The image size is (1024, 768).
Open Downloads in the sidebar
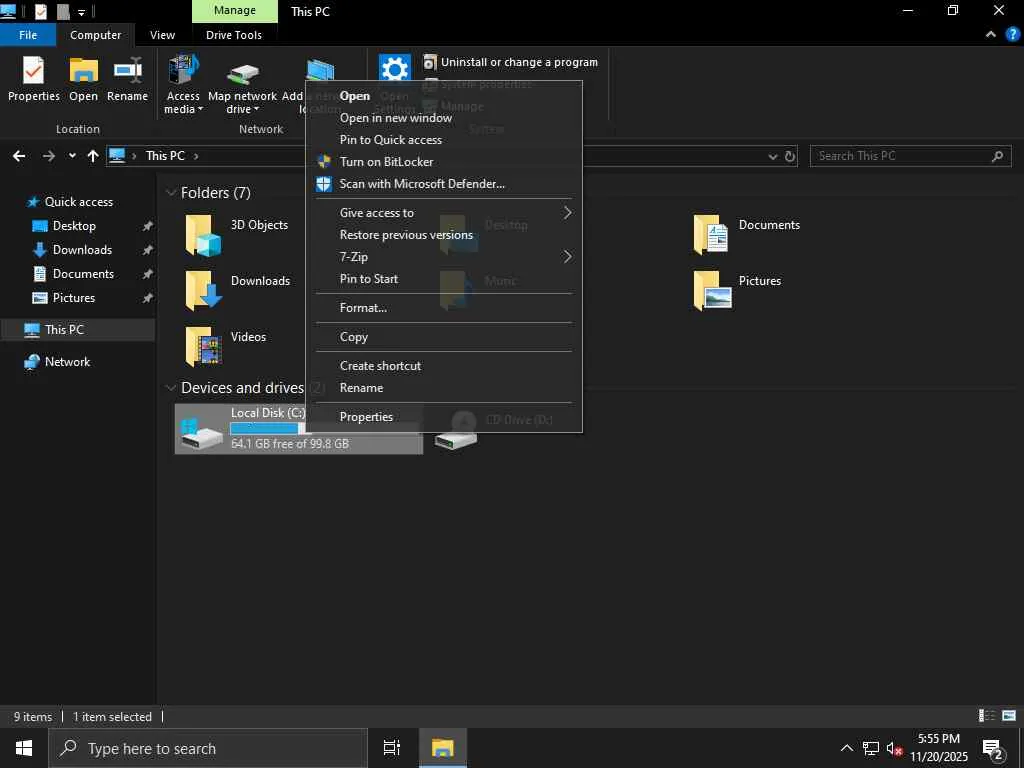[82, 250]
